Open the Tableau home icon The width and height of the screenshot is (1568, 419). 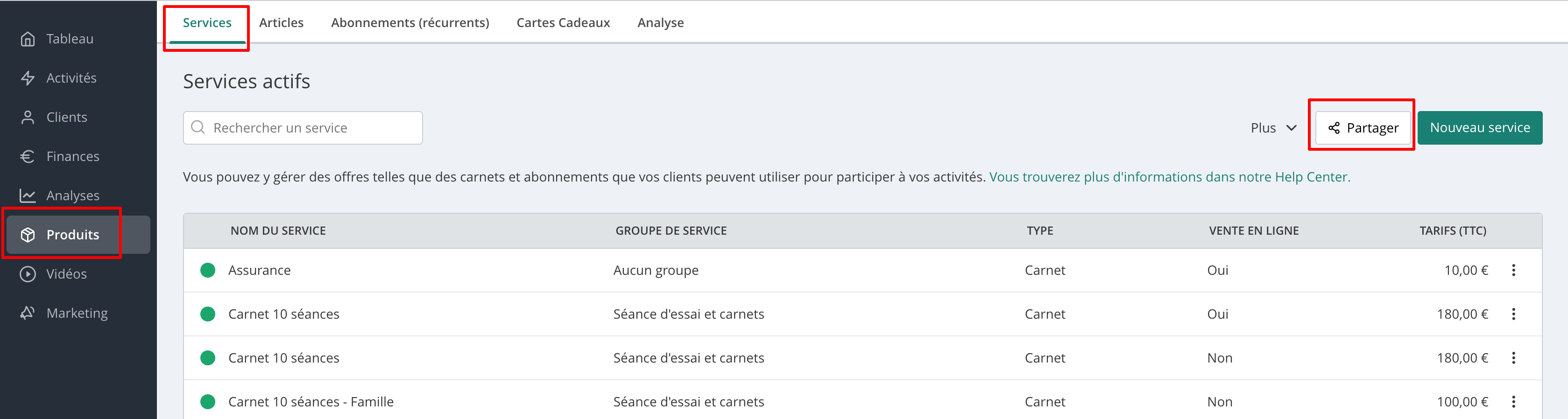(28, 39)
